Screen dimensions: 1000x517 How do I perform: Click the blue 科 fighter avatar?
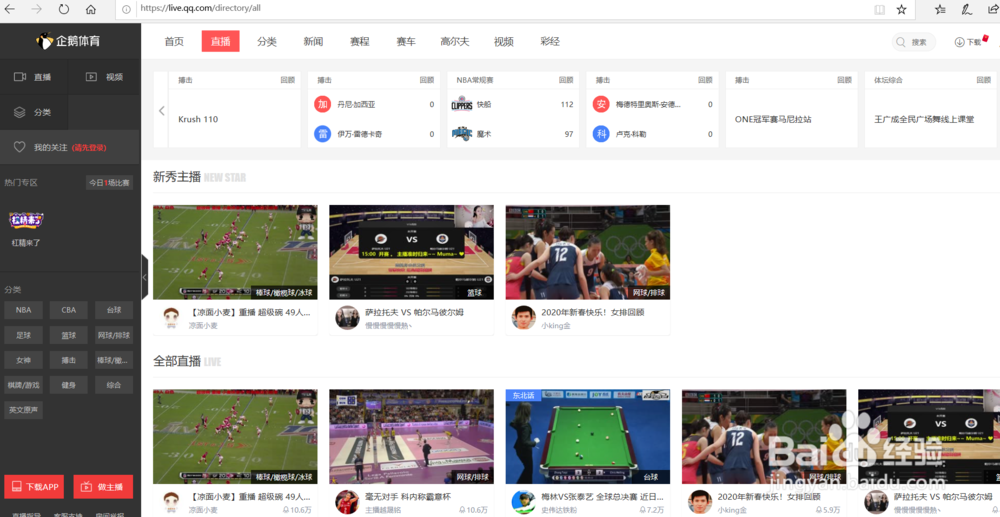[x=601, y=134]
